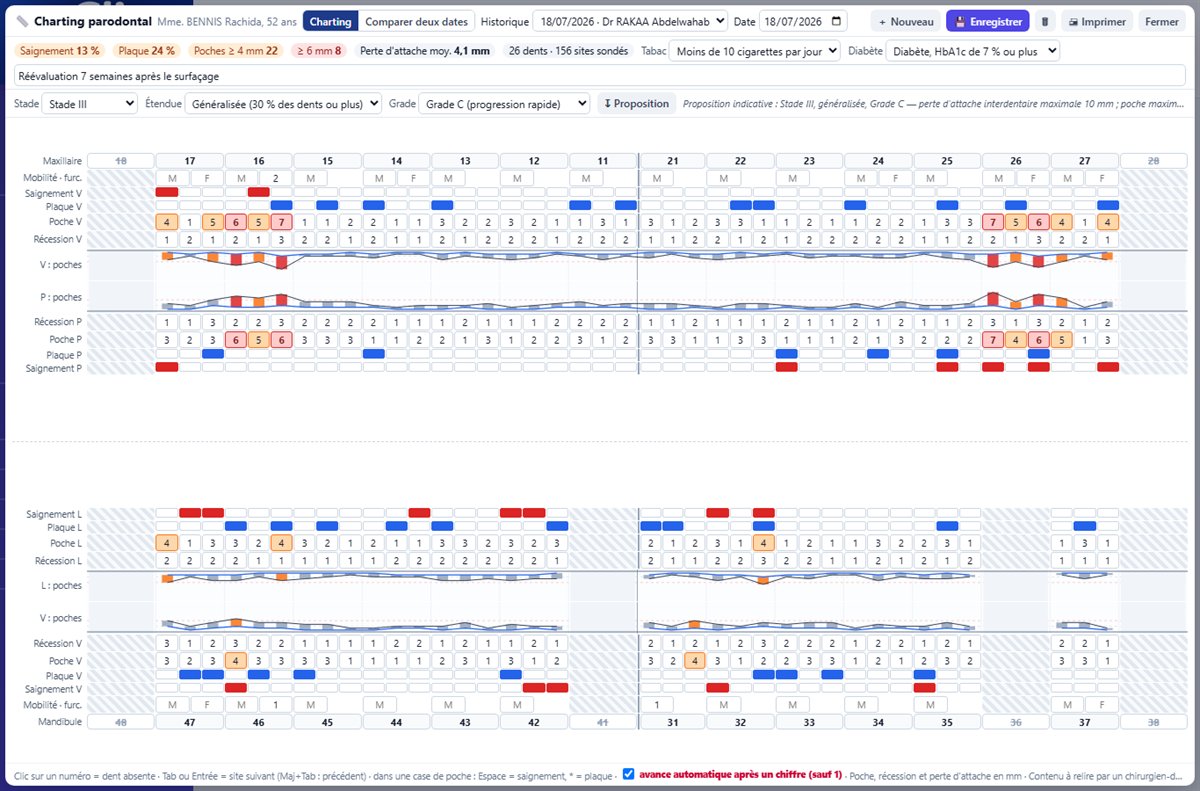
Task: Restore absent tooth 28
Action: [x=1154, y=160]
